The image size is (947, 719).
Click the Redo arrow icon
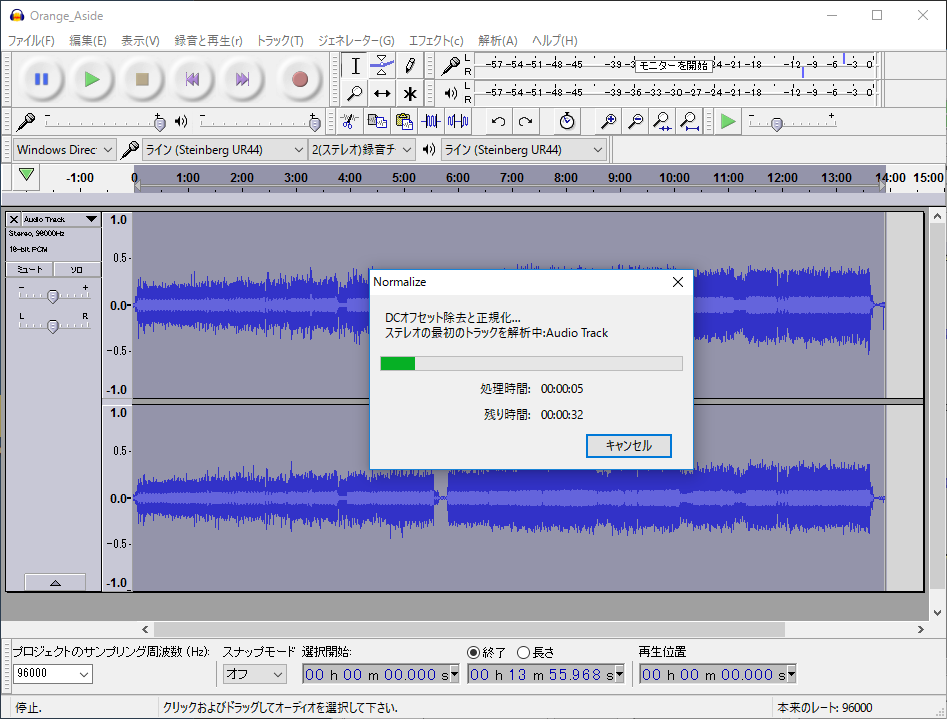coord(525,121)
